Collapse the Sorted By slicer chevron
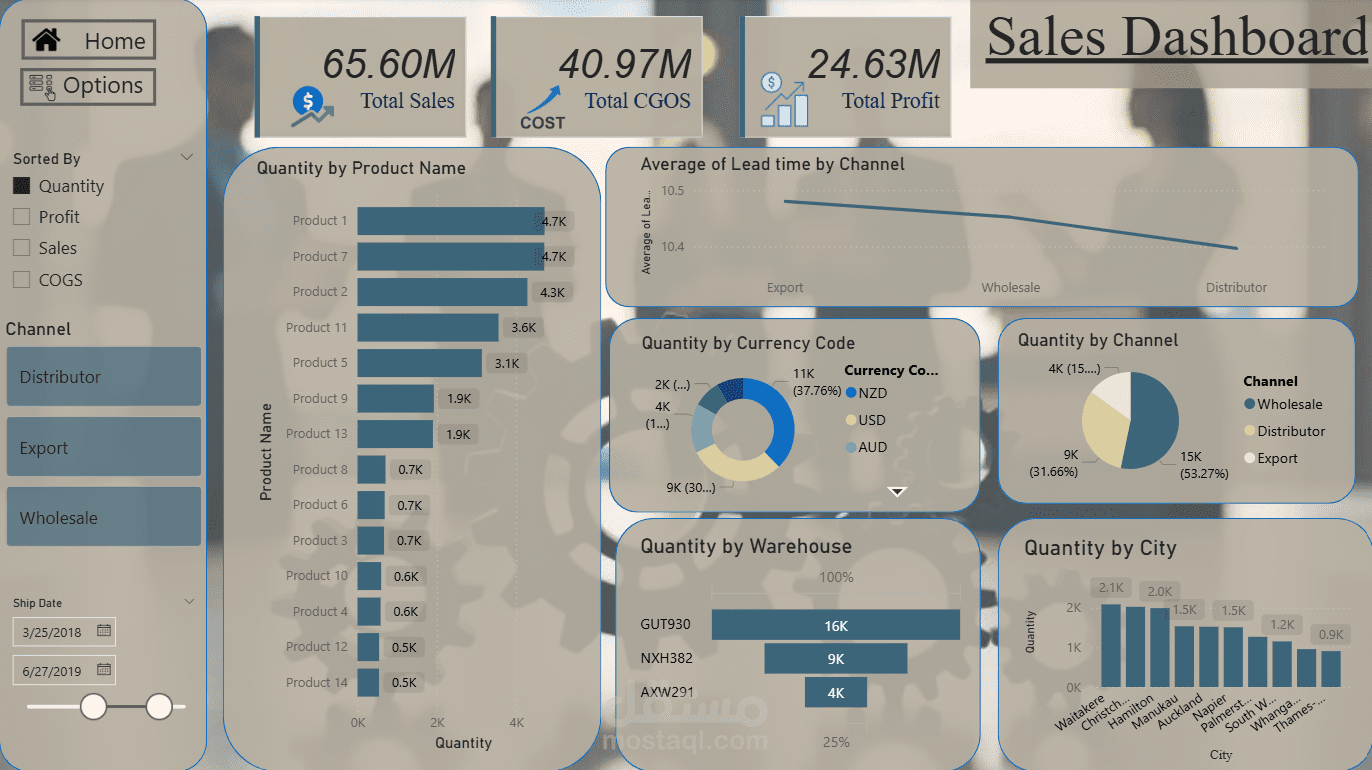The height and width of the screenshot is (770, 1372). (186, 157)
